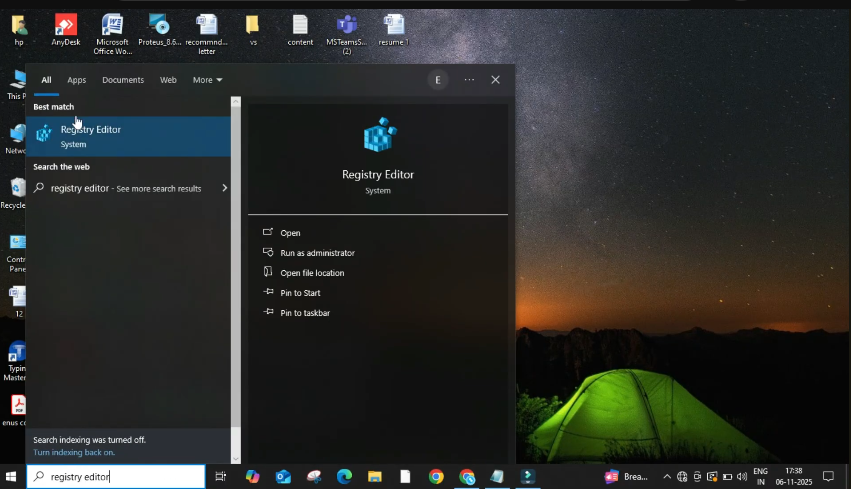The height and width of the screenshot is (489, 851).
Task: Open the Windows Start menu
Action: point(11,477)
